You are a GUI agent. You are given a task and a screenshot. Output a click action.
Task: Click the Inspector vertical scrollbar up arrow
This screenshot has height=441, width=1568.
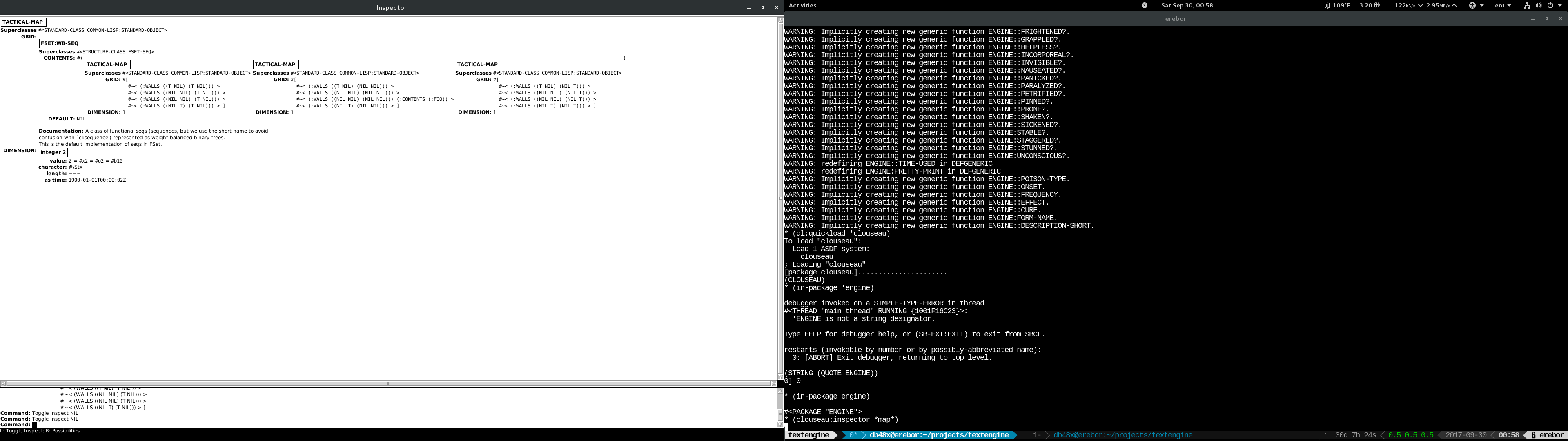click(x=780, y=21)
